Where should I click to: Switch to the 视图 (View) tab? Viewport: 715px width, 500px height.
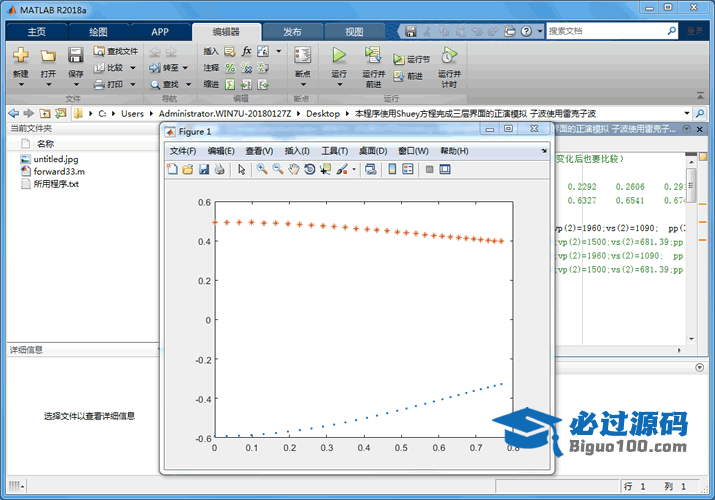(x=354, y=32)
